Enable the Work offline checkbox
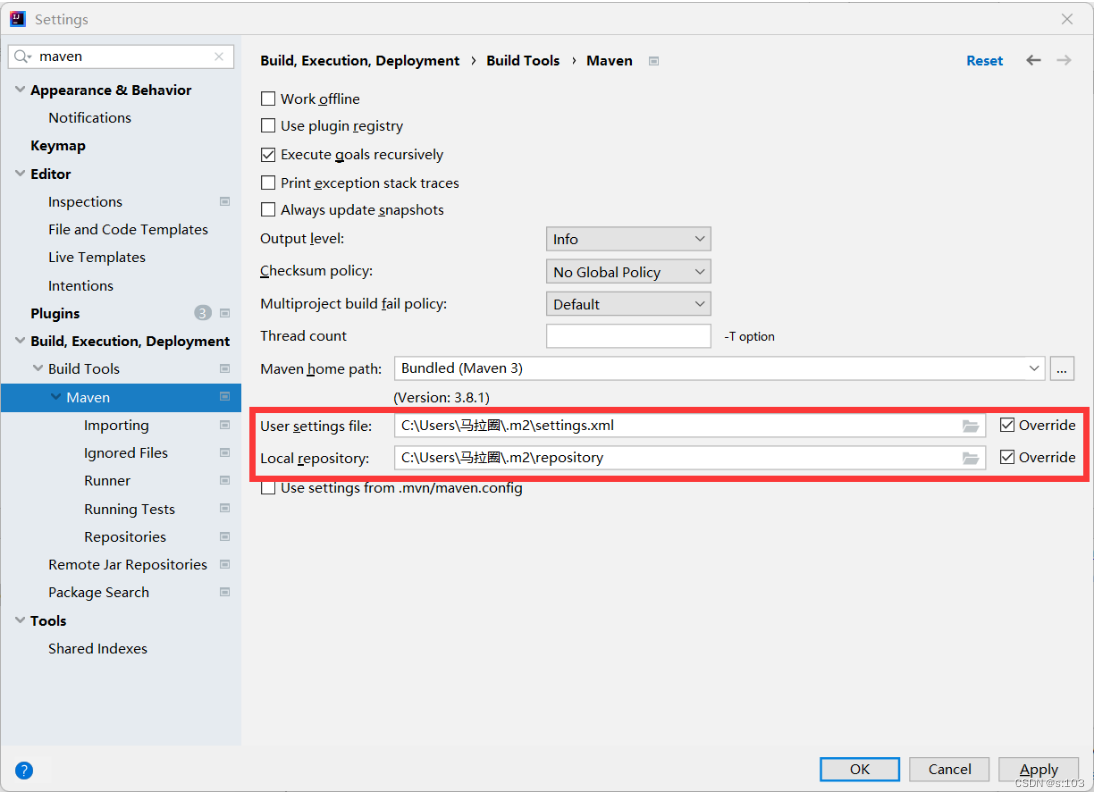The width and height of the screenshot is (1100, 797). click(x=269, y=99)
